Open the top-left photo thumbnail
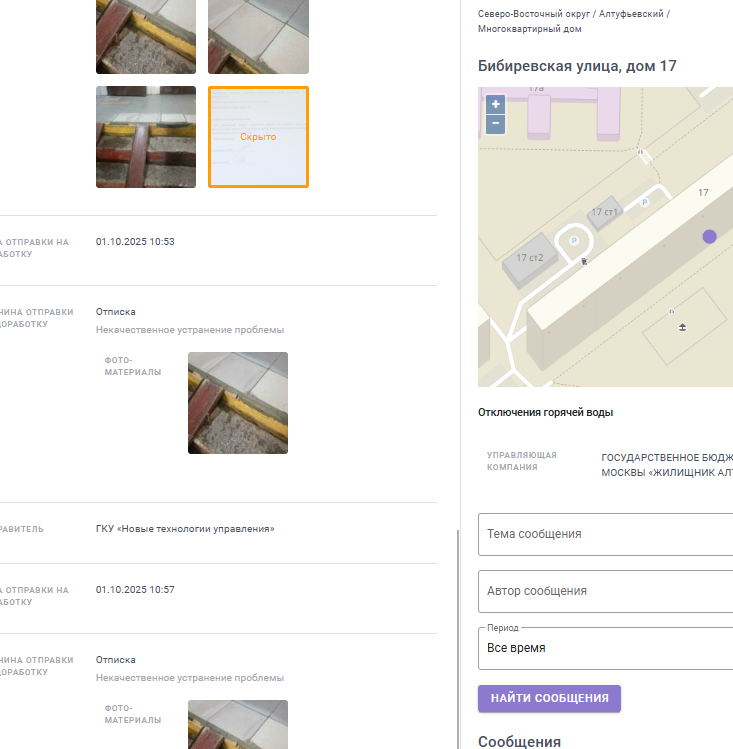This screenshot has width=733, height=749. pyautogui.click(x=146, y=37)
